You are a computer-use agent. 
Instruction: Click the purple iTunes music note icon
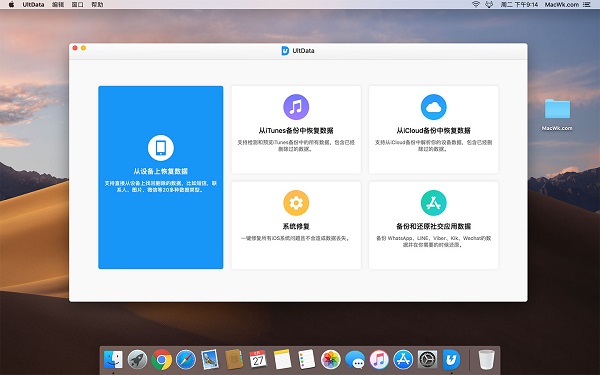[296, 107]
